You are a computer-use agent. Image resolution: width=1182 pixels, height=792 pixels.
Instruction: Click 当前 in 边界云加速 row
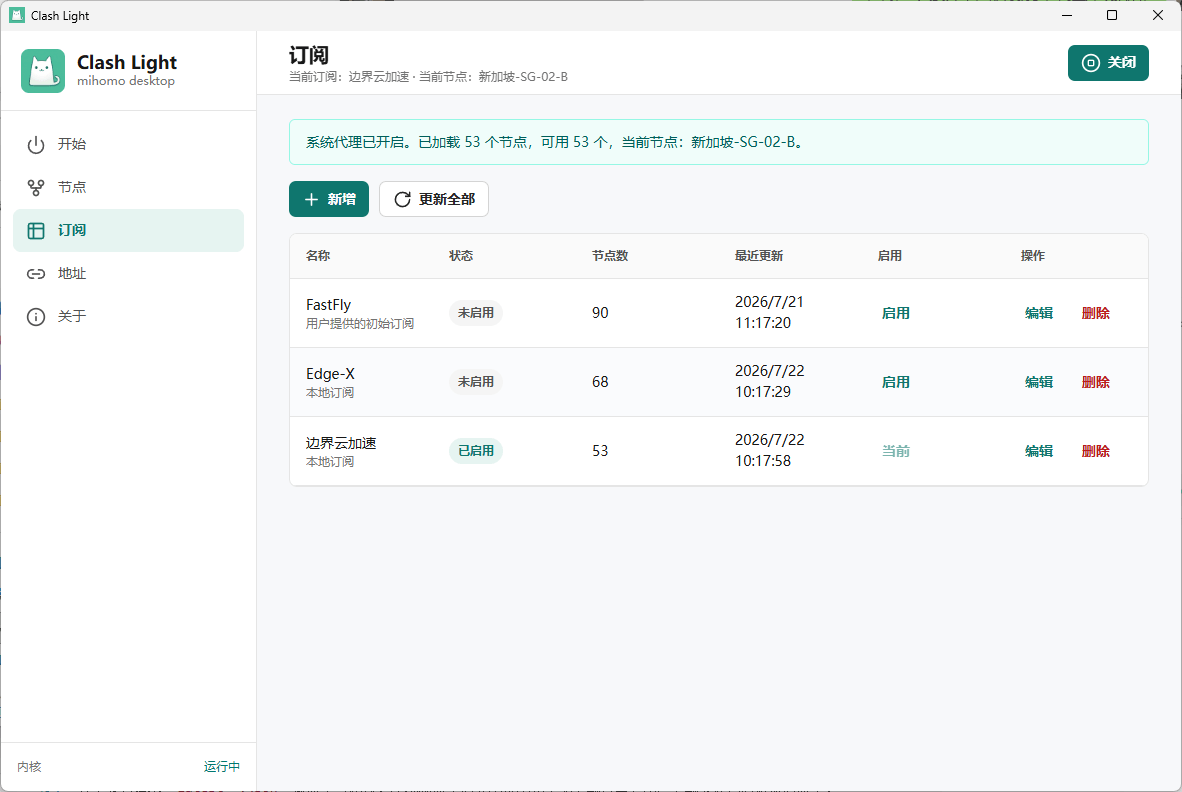896,451
